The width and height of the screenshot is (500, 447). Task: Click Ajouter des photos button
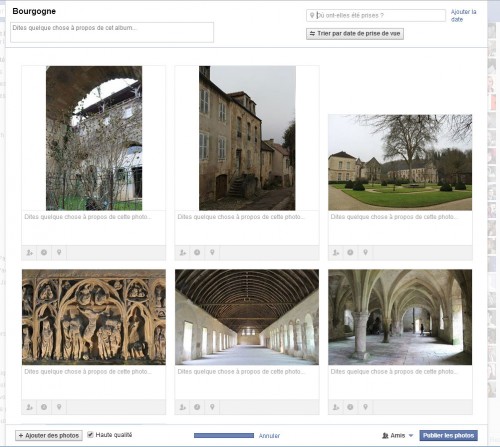tap(49, 435)
